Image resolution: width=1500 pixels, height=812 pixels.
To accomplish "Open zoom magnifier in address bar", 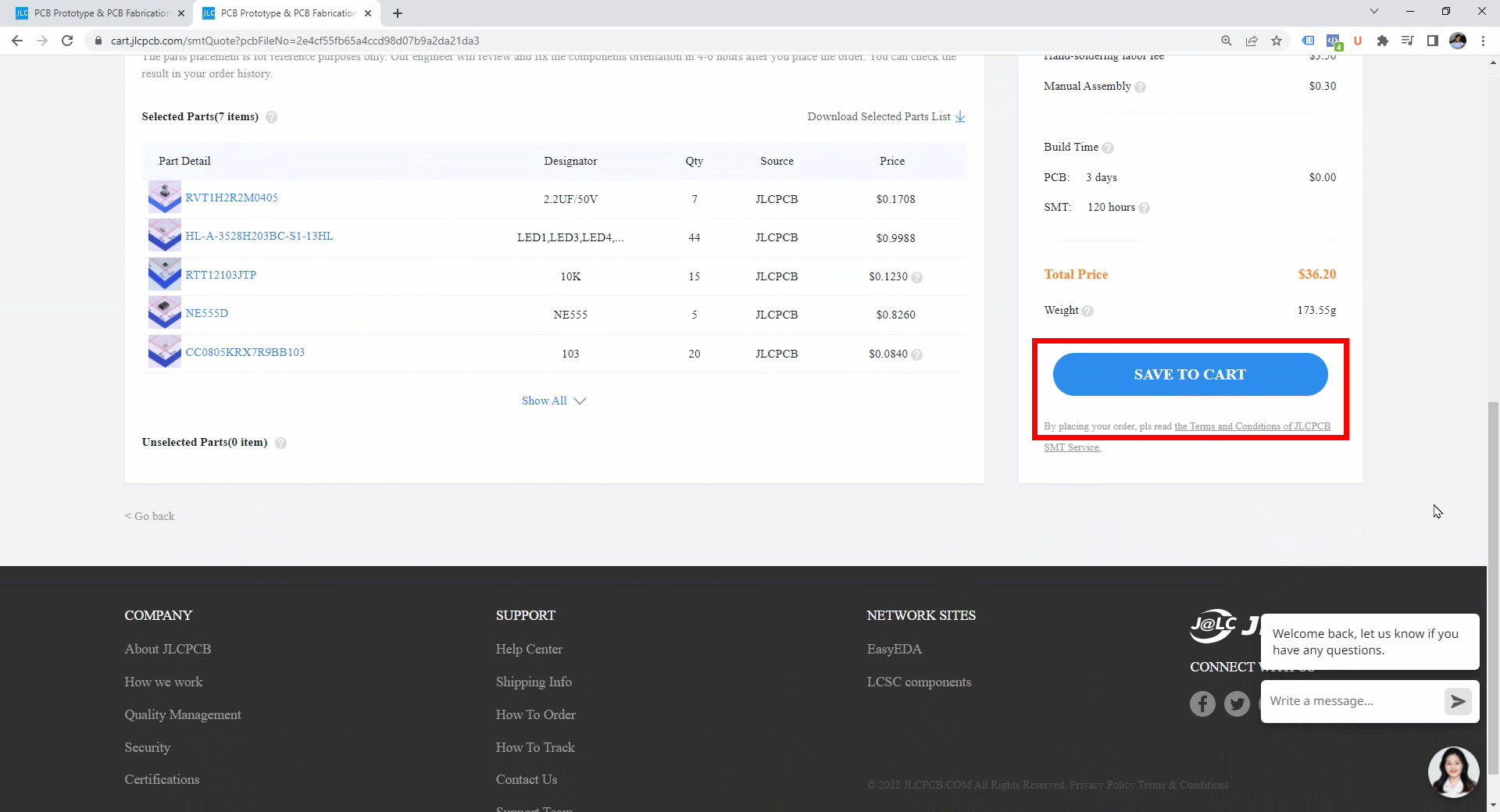I will (1227, 41).
